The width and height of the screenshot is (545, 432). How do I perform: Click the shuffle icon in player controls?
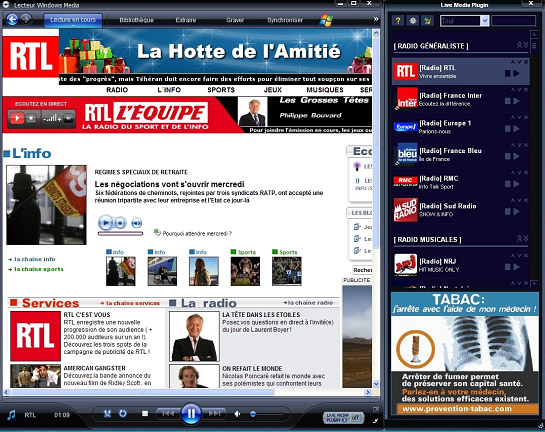click(107, 414)
